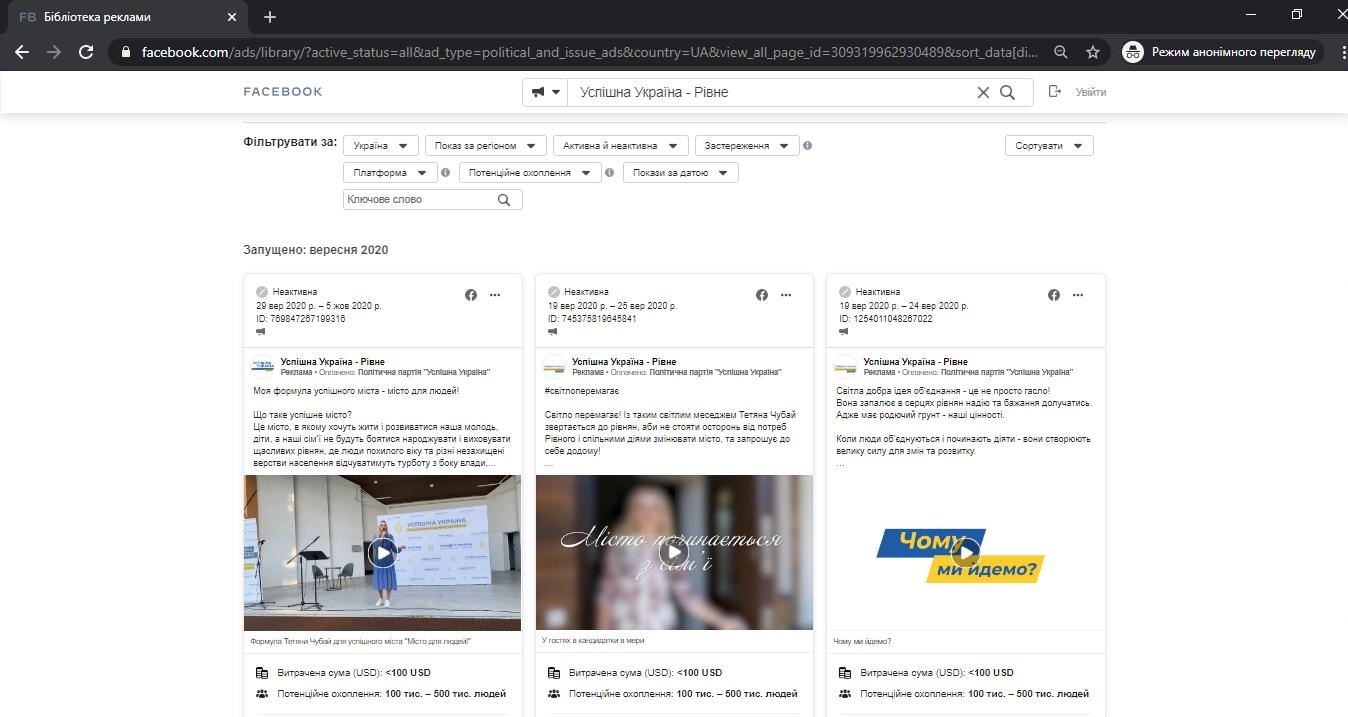Click the search magnifier icon in search bar
1348x717 pixels.
(1008, 92)
